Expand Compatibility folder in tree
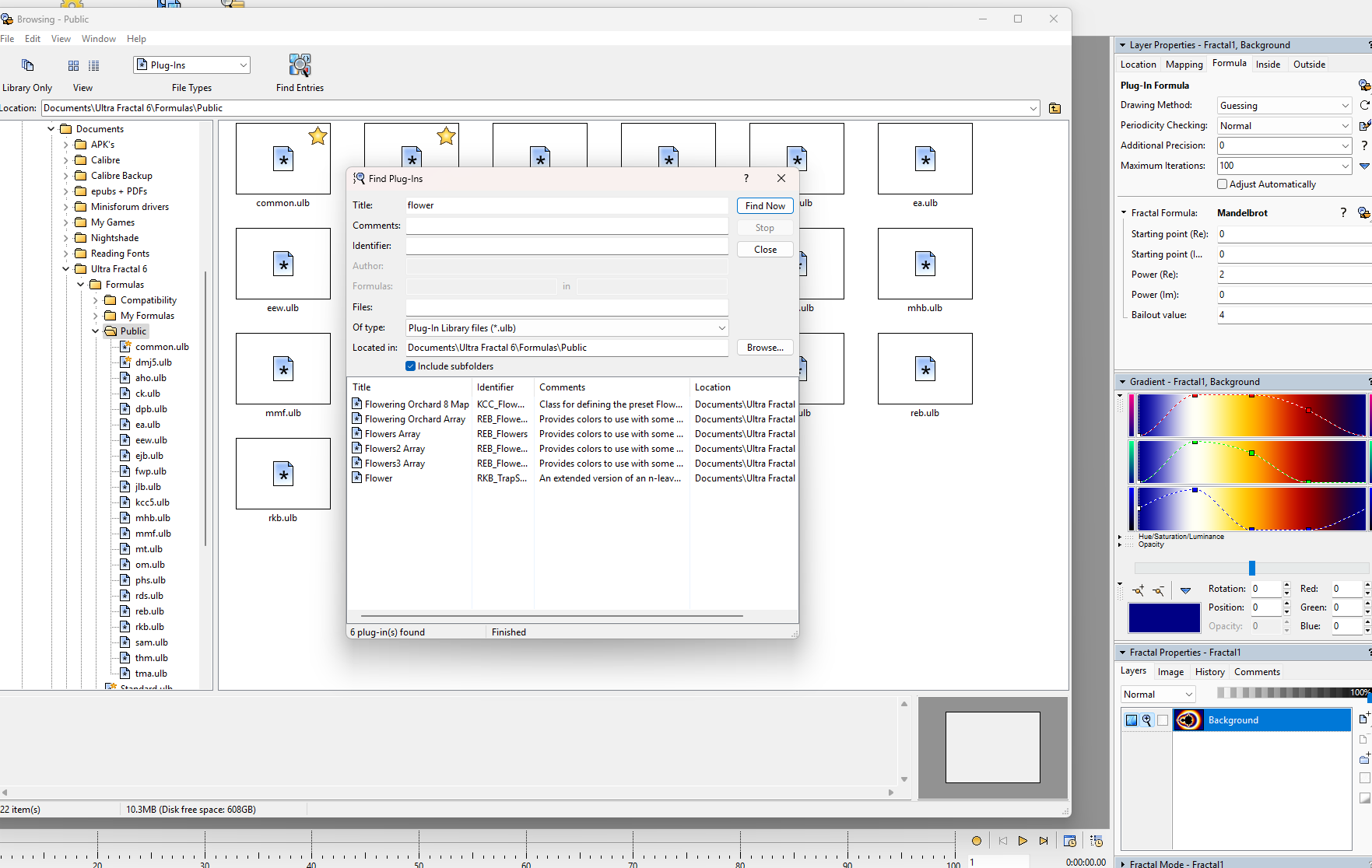The height and width of the screenshot is (868, 1372). tap(96, 300)
